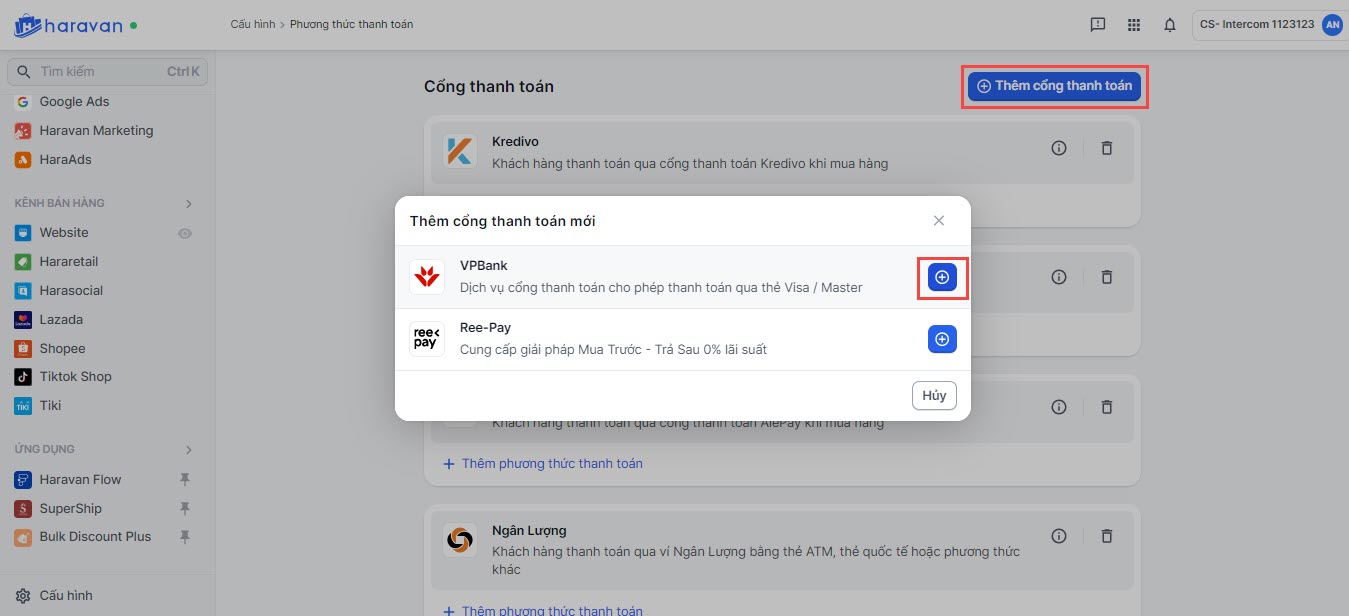Focus the Tìm kiếm search field
This screenshot has width=1349, height=616.
click(100, 72)
